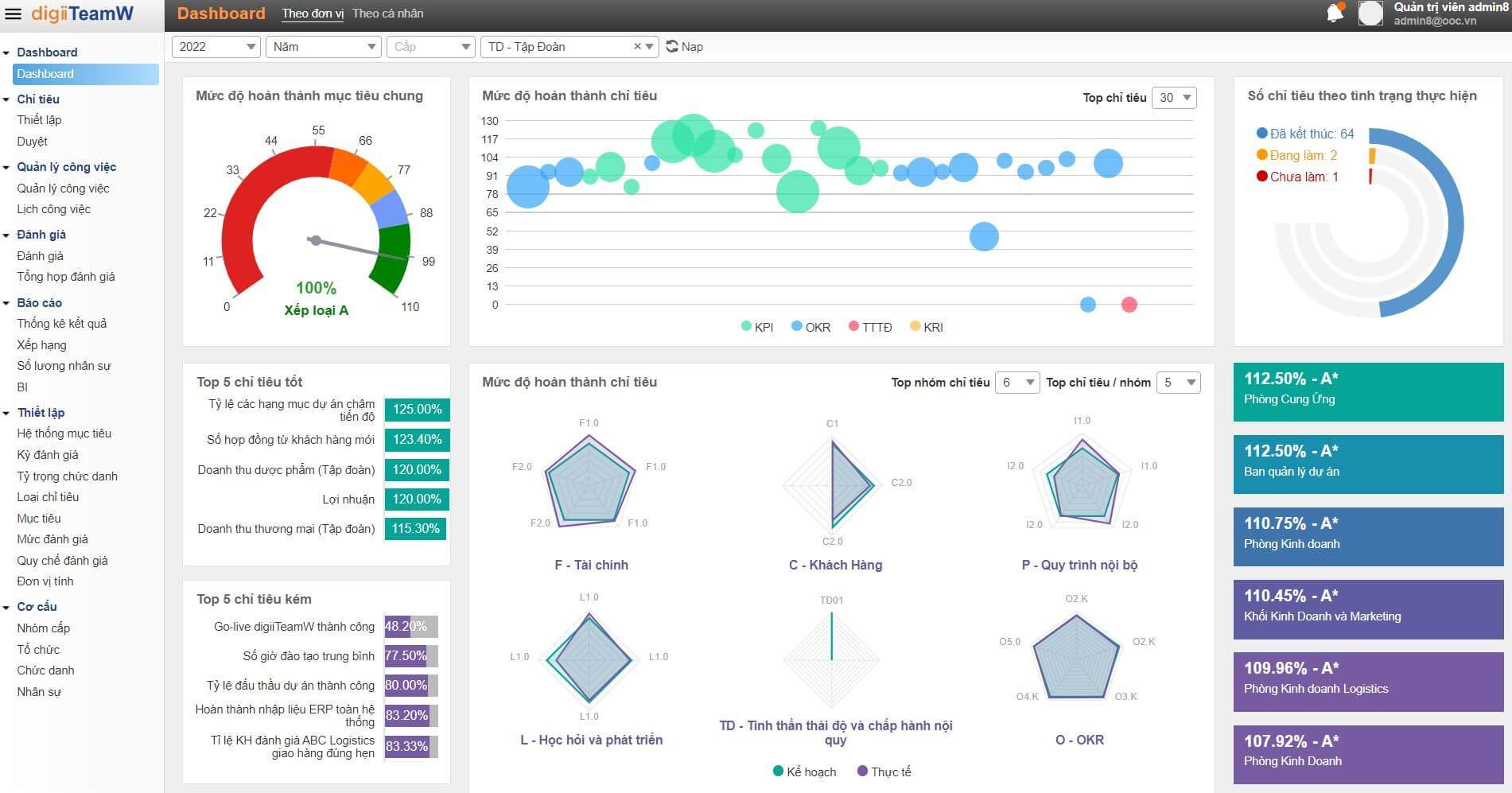
Task: Open the Cấp level dropdown
Action: [430, 47]
